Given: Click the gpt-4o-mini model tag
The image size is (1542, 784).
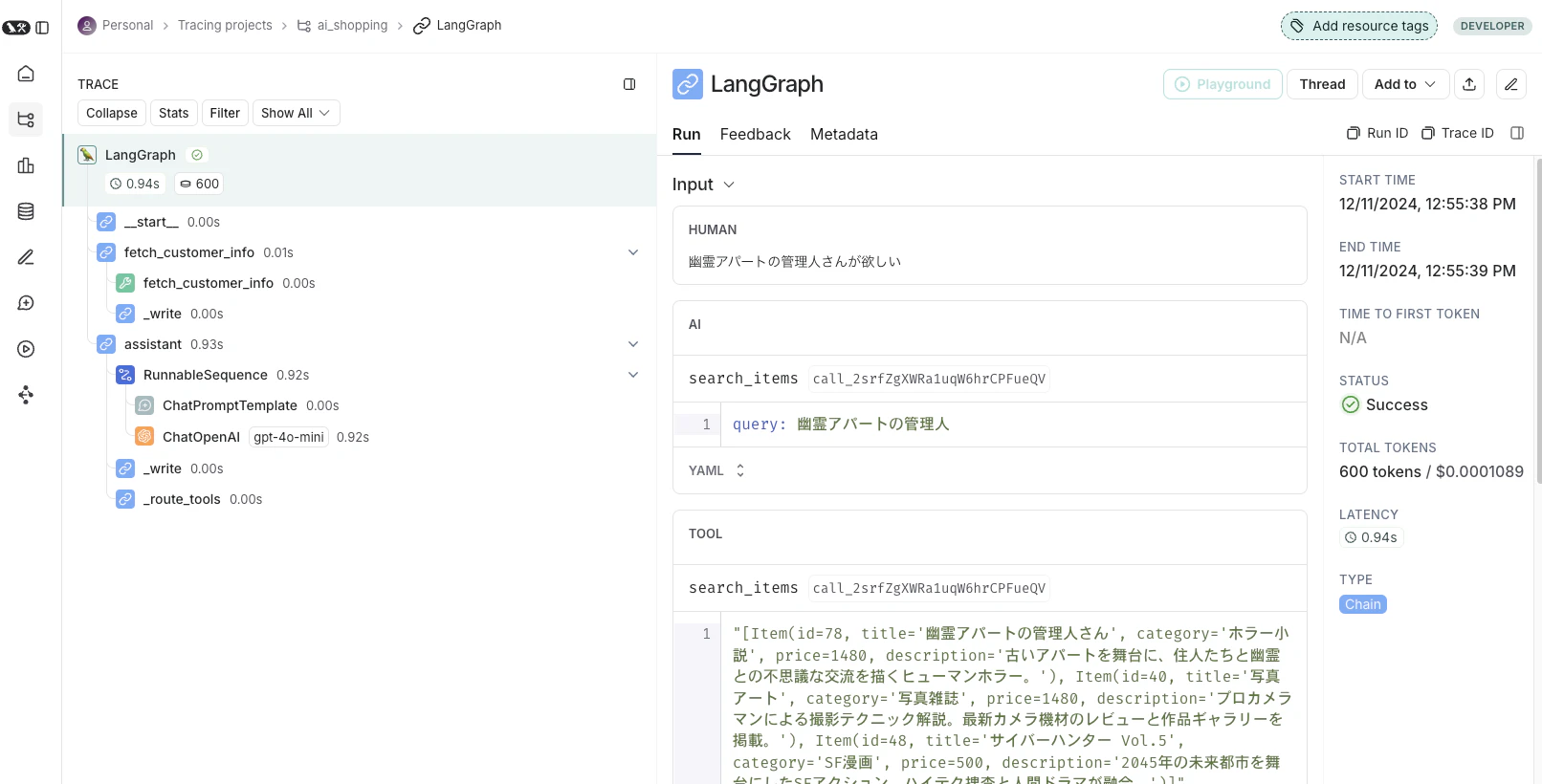Looking at the screenshot, I should (289, 437).
